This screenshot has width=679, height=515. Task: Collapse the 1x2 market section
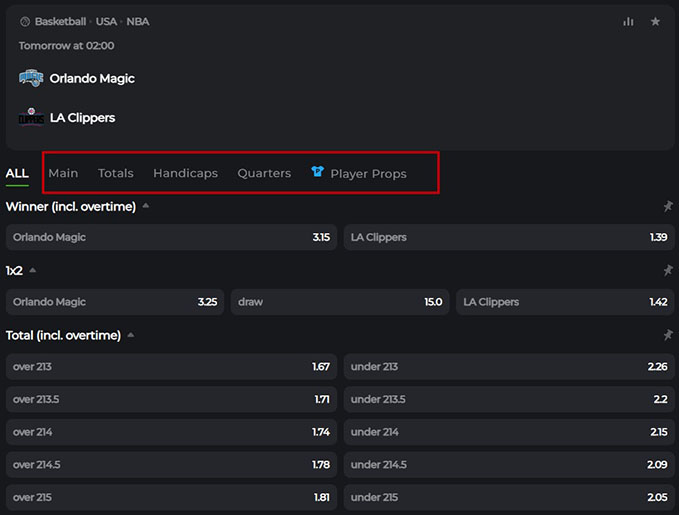32,270
